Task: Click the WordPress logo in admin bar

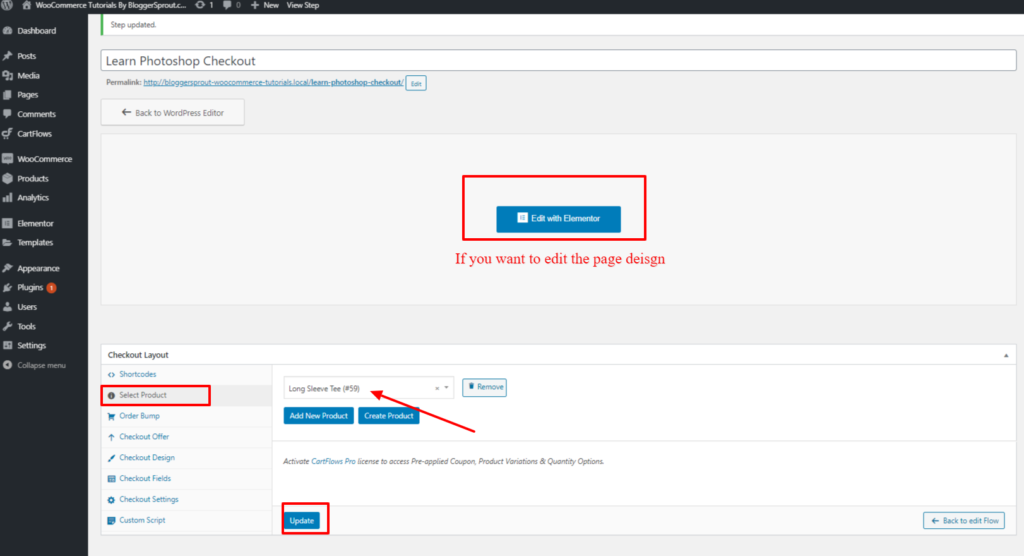Action: [7, 5]
